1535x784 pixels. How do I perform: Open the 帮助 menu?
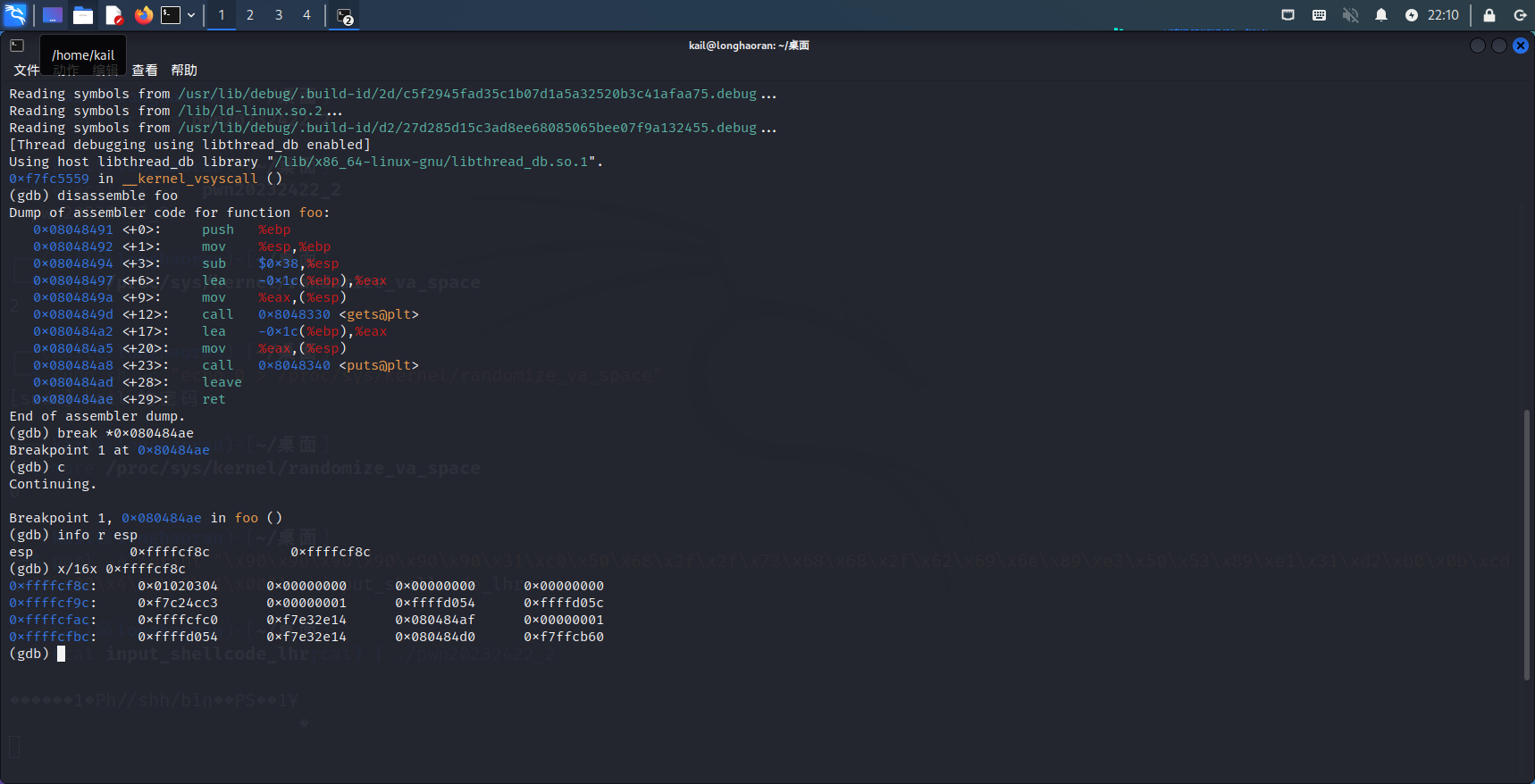(184, 70)
